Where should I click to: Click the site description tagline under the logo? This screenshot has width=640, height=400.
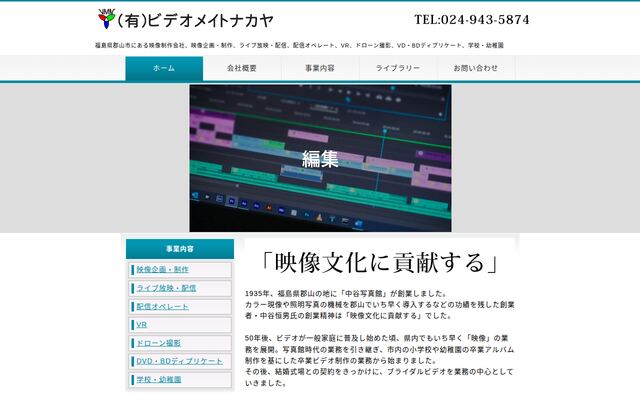pyautogui.click(x=299, y=45)
